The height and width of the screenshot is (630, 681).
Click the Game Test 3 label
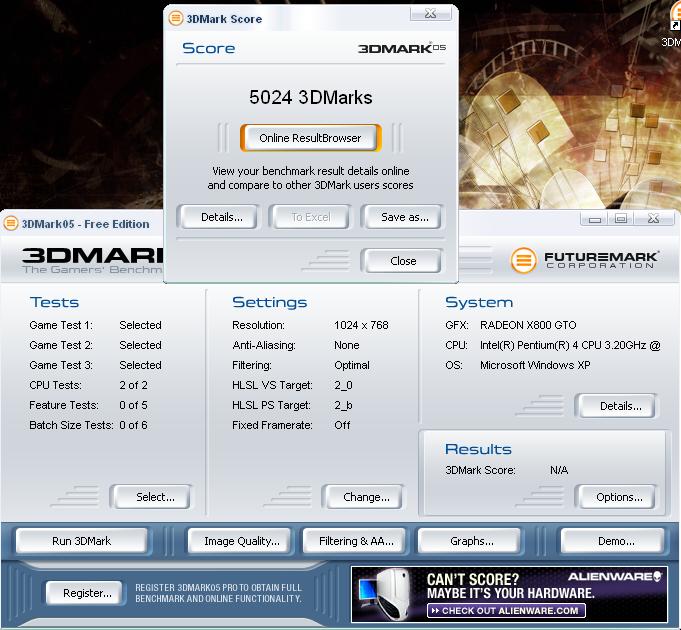61,365
